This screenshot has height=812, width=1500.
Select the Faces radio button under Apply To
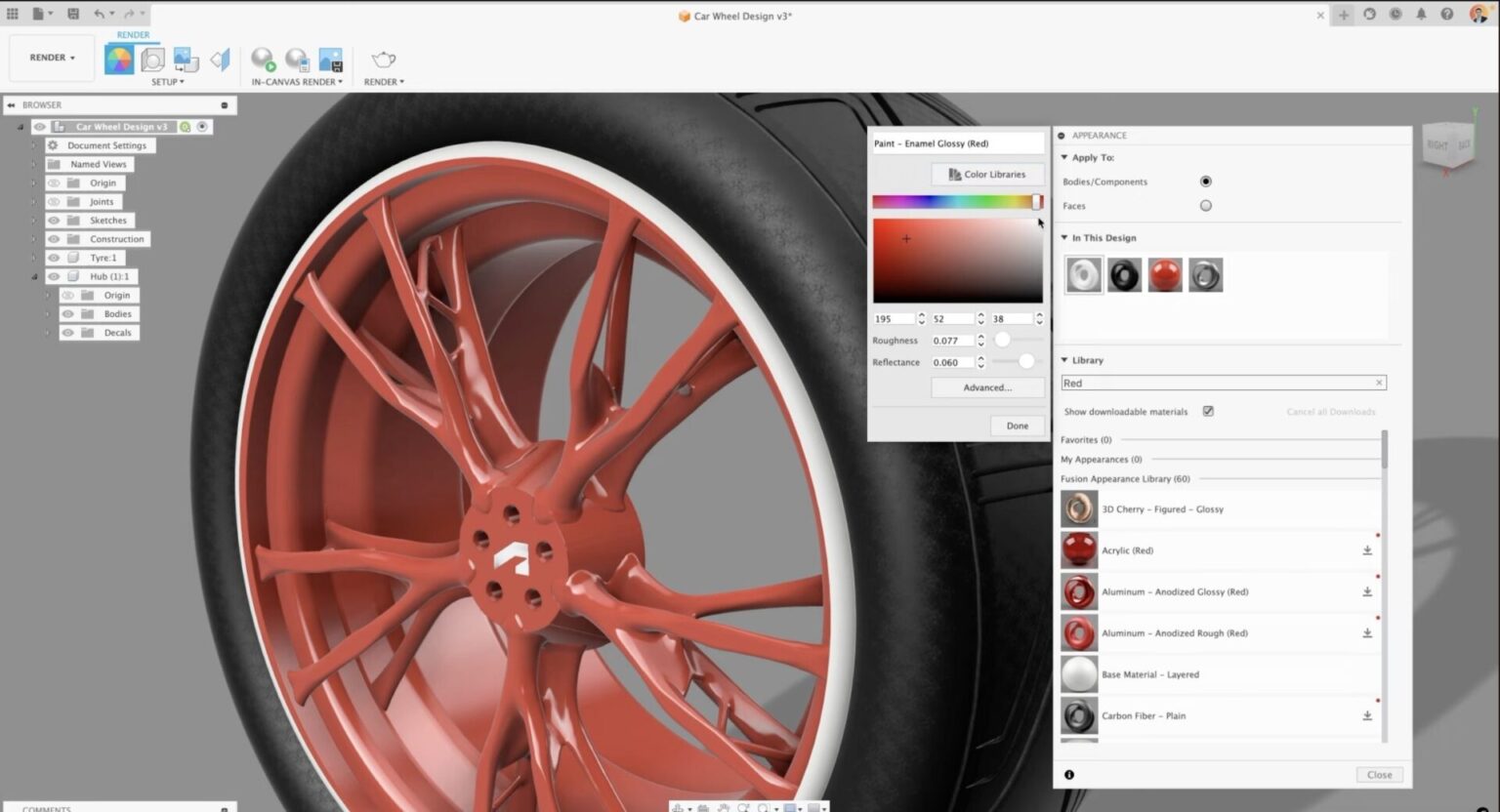coord(1205,205)
